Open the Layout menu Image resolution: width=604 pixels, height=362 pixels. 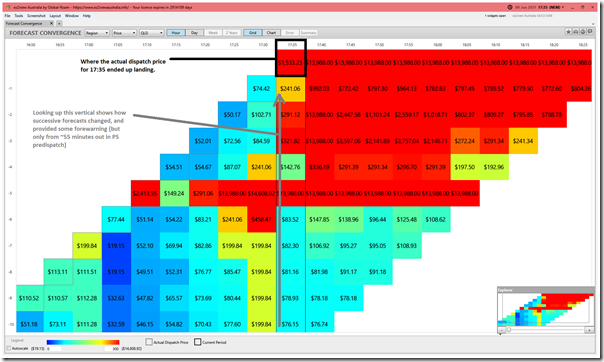tap(55, 16)
